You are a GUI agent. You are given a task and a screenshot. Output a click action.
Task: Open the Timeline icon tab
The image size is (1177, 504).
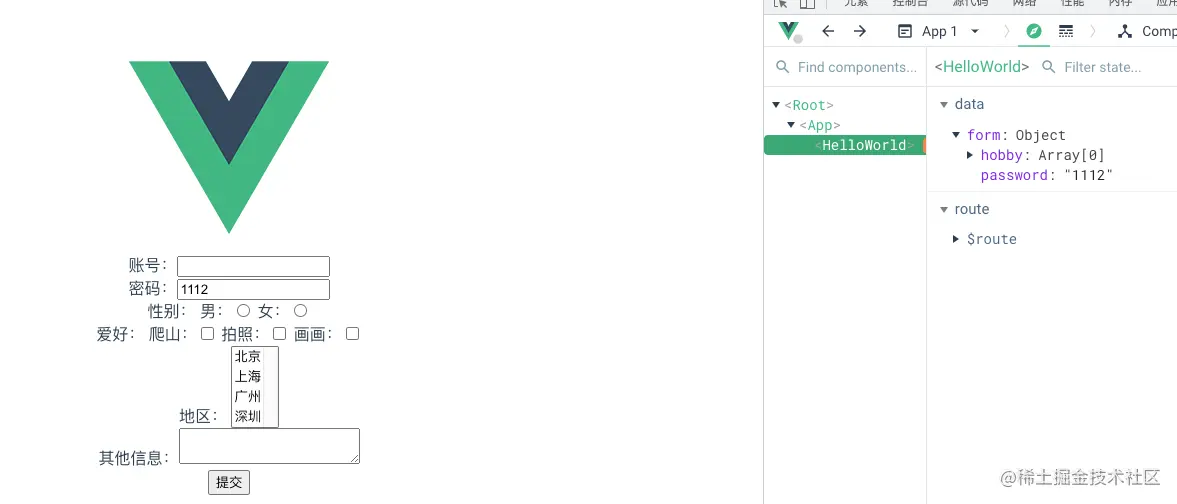click(1066, 31)
